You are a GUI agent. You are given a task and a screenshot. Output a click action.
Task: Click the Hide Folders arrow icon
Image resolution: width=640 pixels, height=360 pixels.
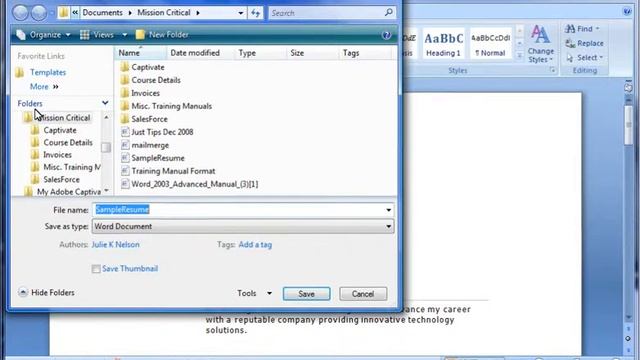(x=23, y=292)
